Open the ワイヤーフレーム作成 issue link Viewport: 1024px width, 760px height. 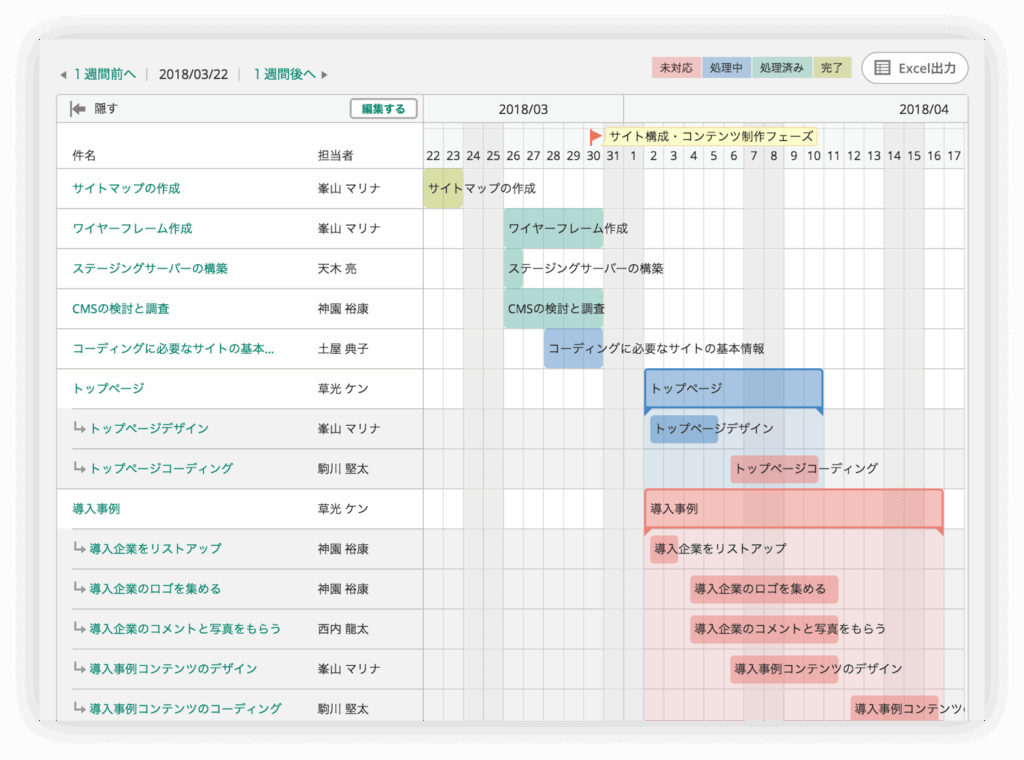click(x=132, y=228)
